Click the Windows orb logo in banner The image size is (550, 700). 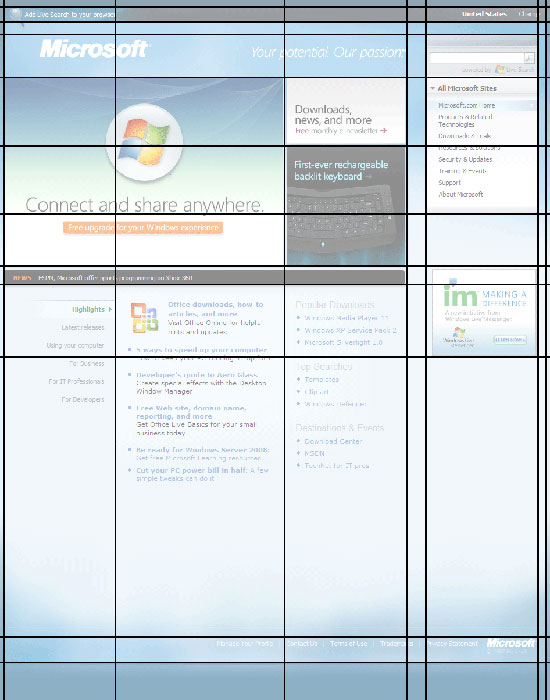coord(144,142)
